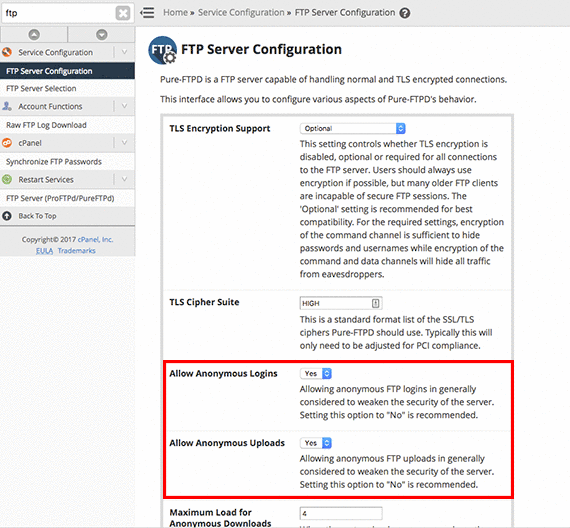Collapse the cPanel section chevron

point(124,143)
